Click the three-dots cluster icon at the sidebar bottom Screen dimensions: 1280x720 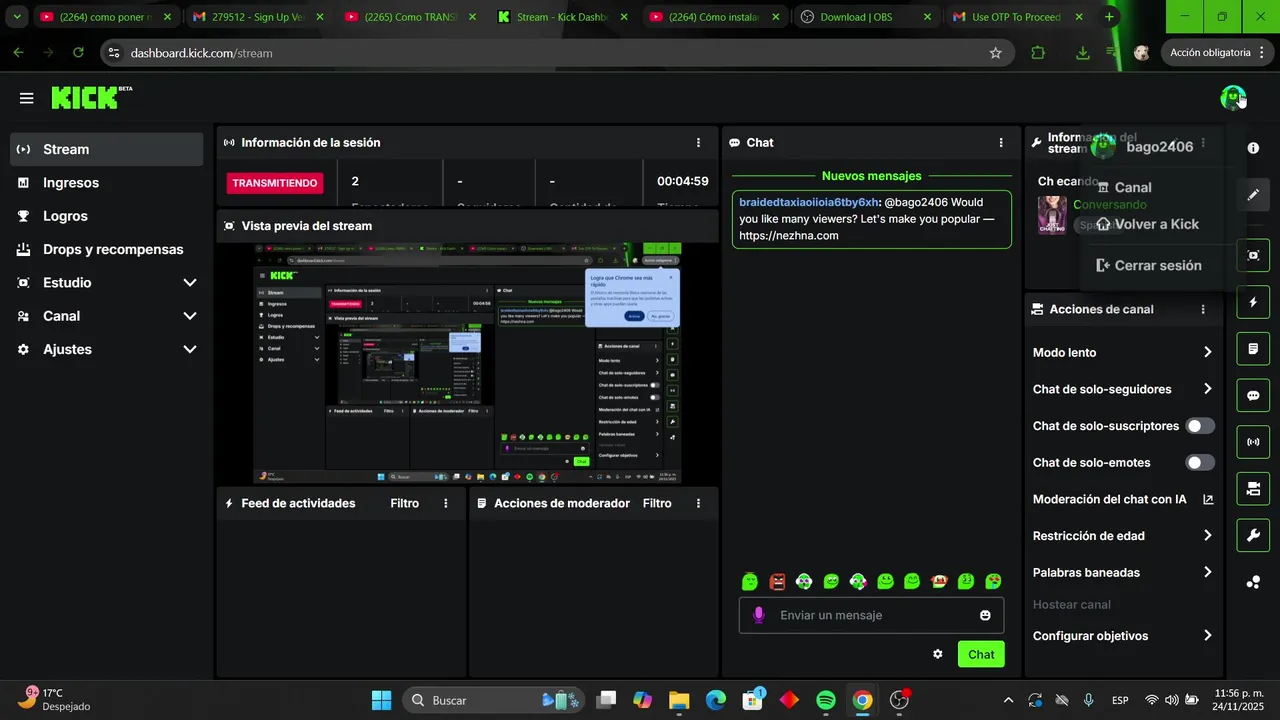point(1253,582)
